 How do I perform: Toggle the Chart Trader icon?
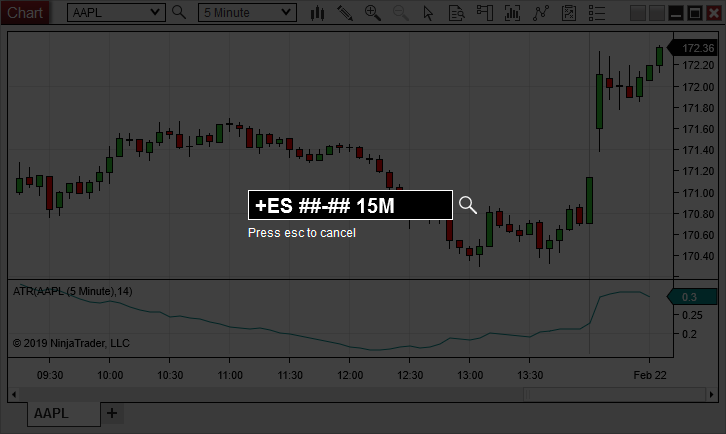(485, 12)
